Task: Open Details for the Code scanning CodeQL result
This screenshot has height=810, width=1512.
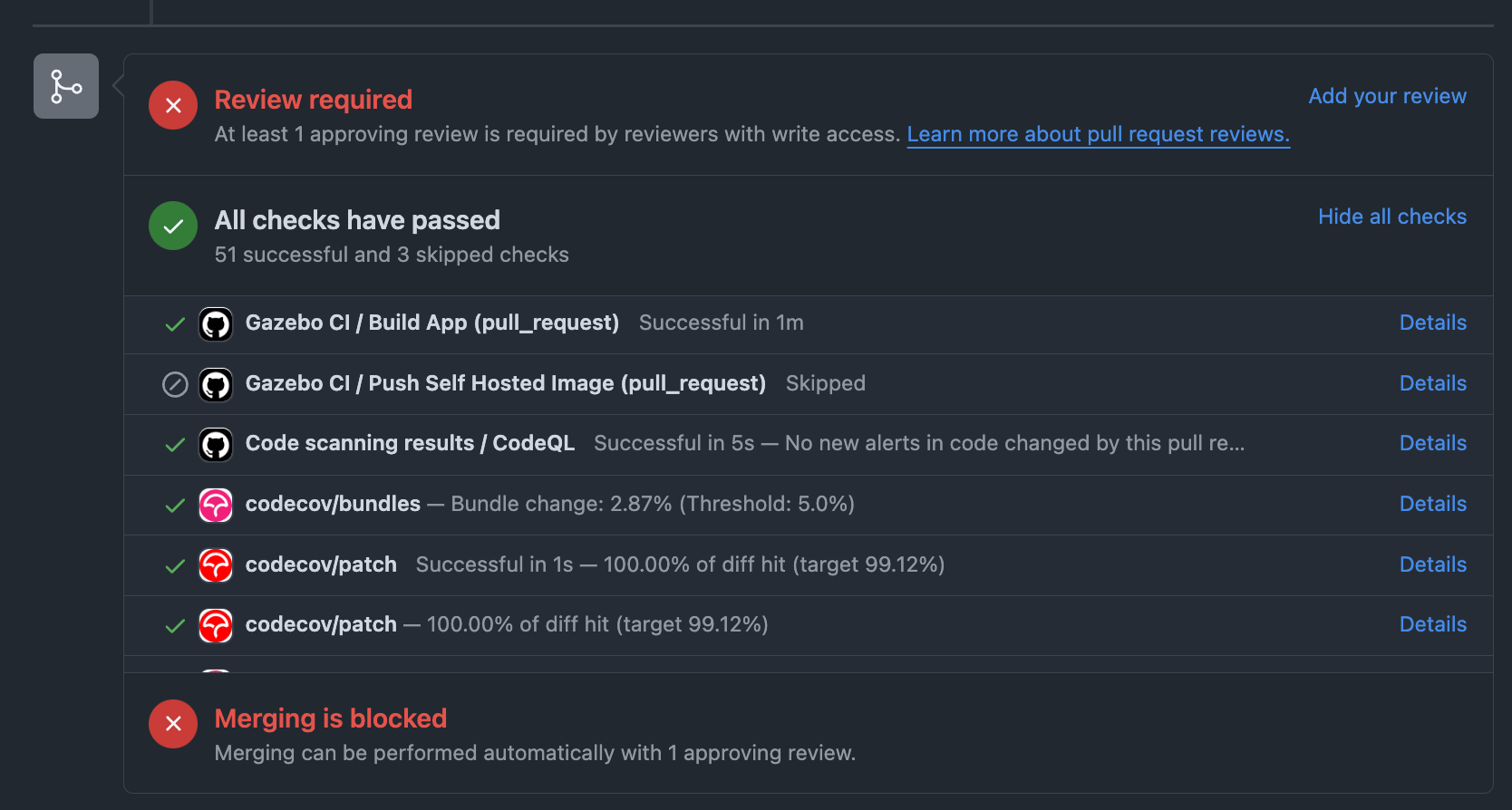Action: pyautogui.click(x=1432, y=443)
